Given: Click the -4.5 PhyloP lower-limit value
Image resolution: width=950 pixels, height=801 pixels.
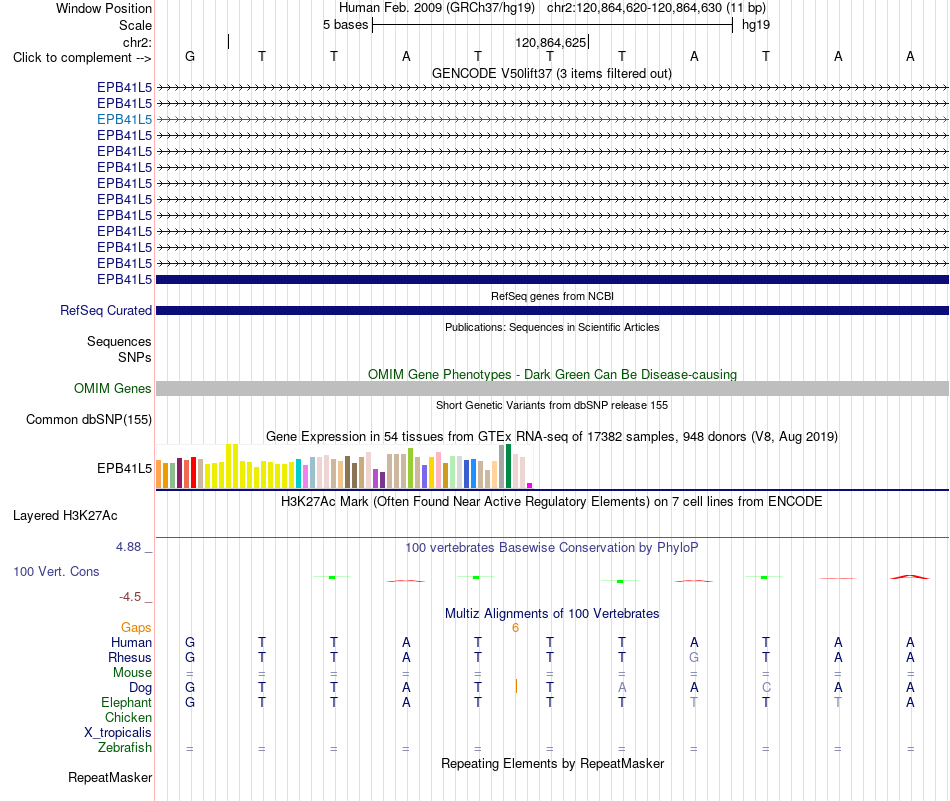Looking at the screenshot, I should coord(130,597).
